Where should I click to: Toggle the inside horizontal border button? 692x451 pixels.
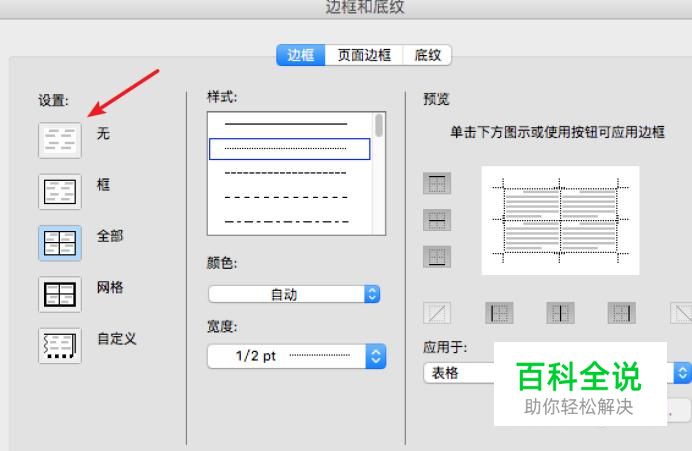(437, 220)
